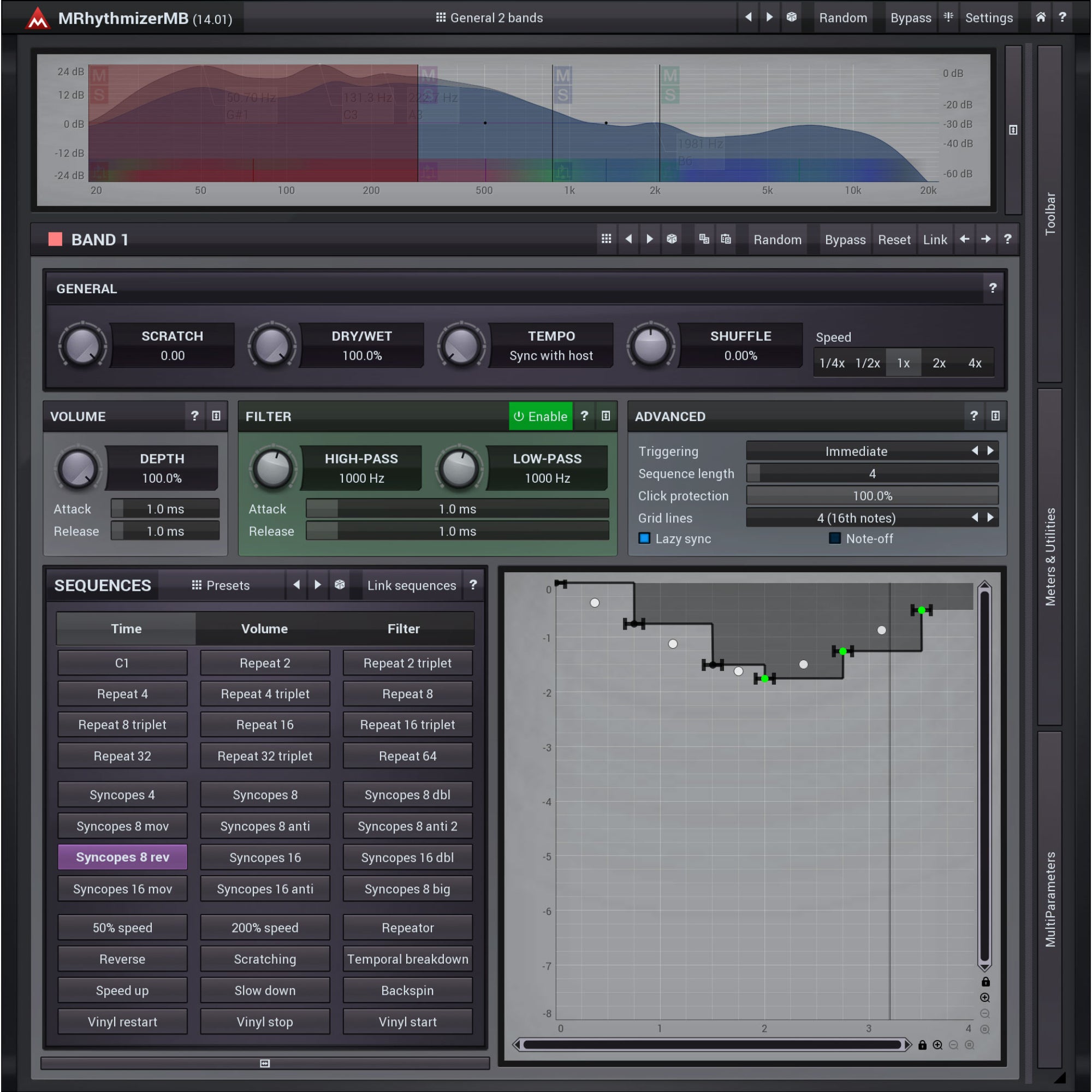Click the Band 1 Reset button
The width and height of the screenshot is (1092, 1092).
pyautogui.click(x=894, y=240)
